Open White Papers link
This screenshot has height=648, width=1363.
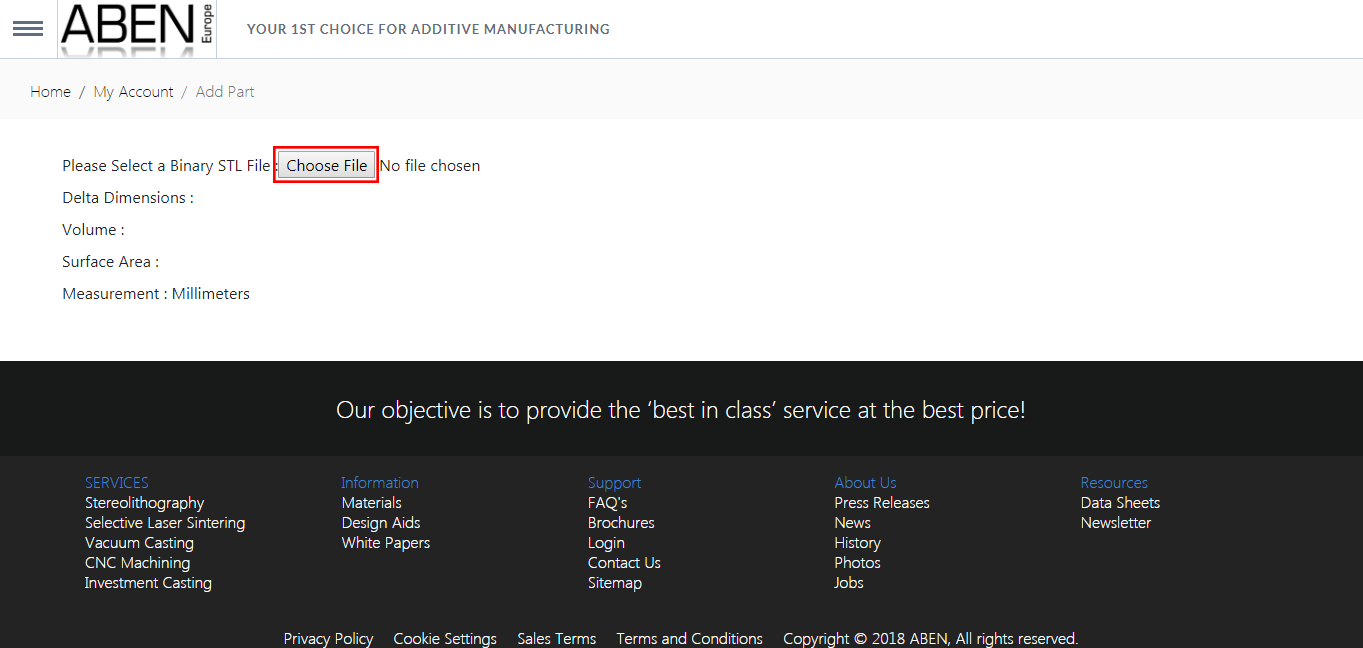click(385, 543)
